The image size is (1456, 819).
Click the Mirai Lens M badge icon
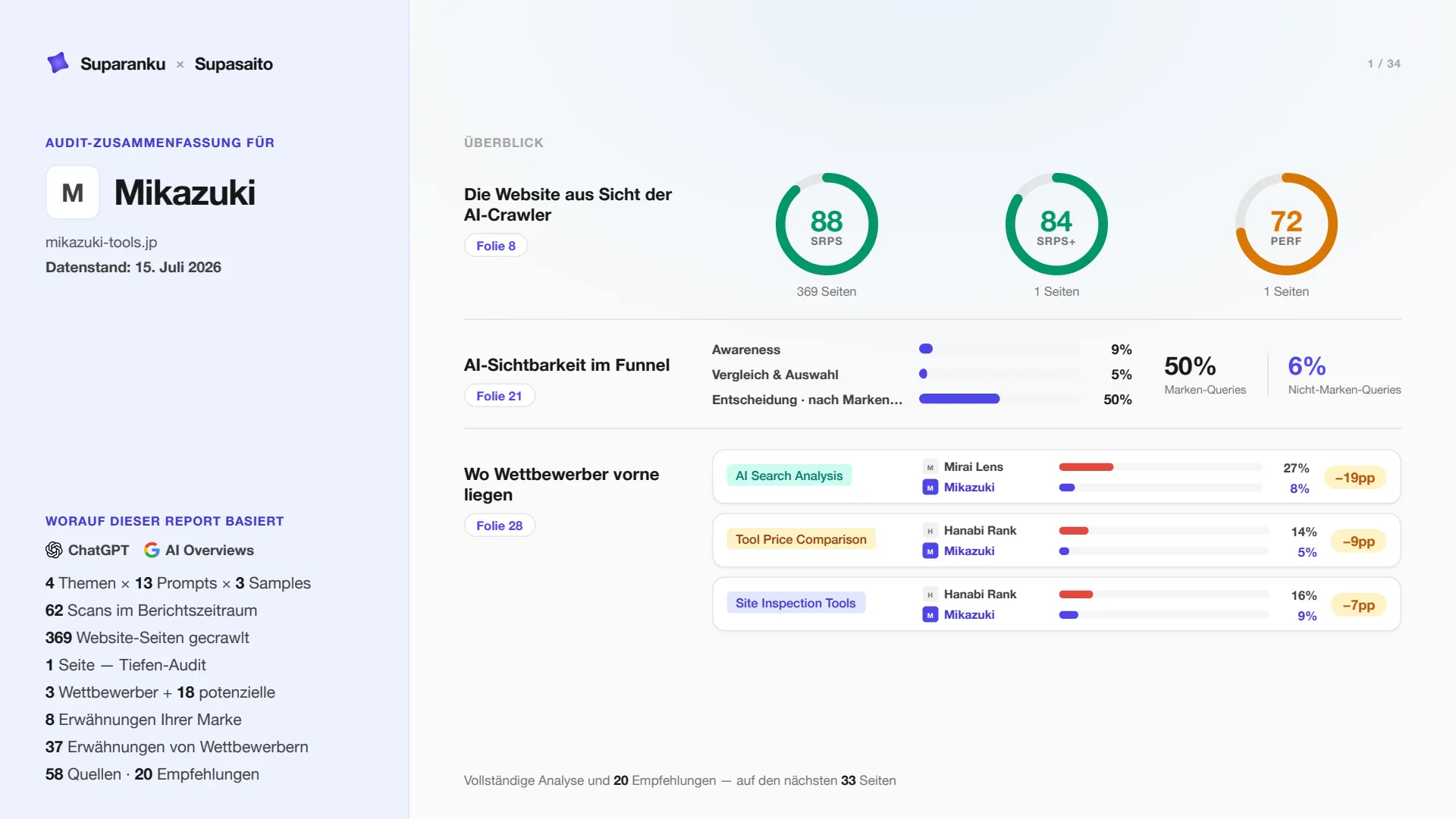pos(930,467)
